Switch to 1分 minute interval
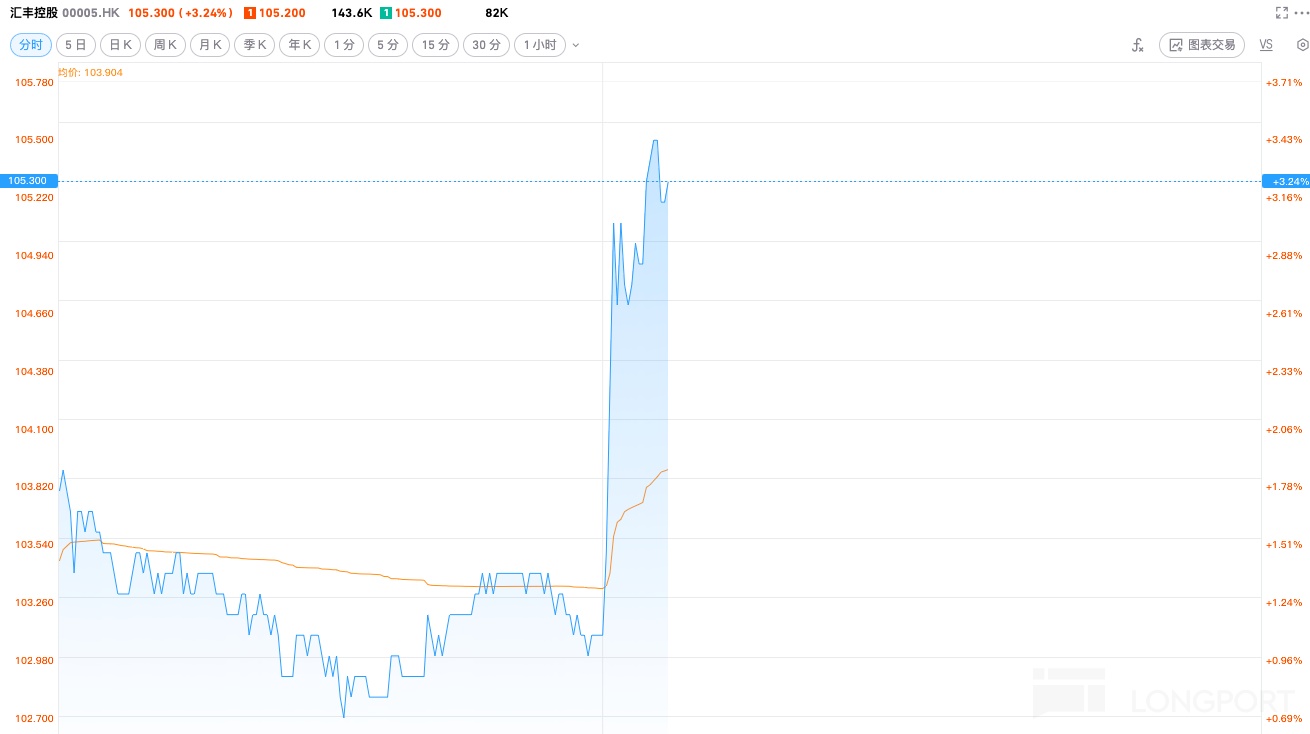This screenshot has height=734, width=1310. pyautogui.click(x=344, y=45)
